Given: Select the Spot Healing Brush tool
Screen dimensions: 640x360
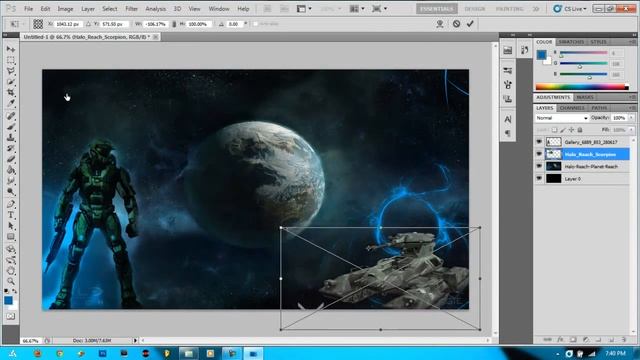Looking at the screenshot, I should (11, 116).
